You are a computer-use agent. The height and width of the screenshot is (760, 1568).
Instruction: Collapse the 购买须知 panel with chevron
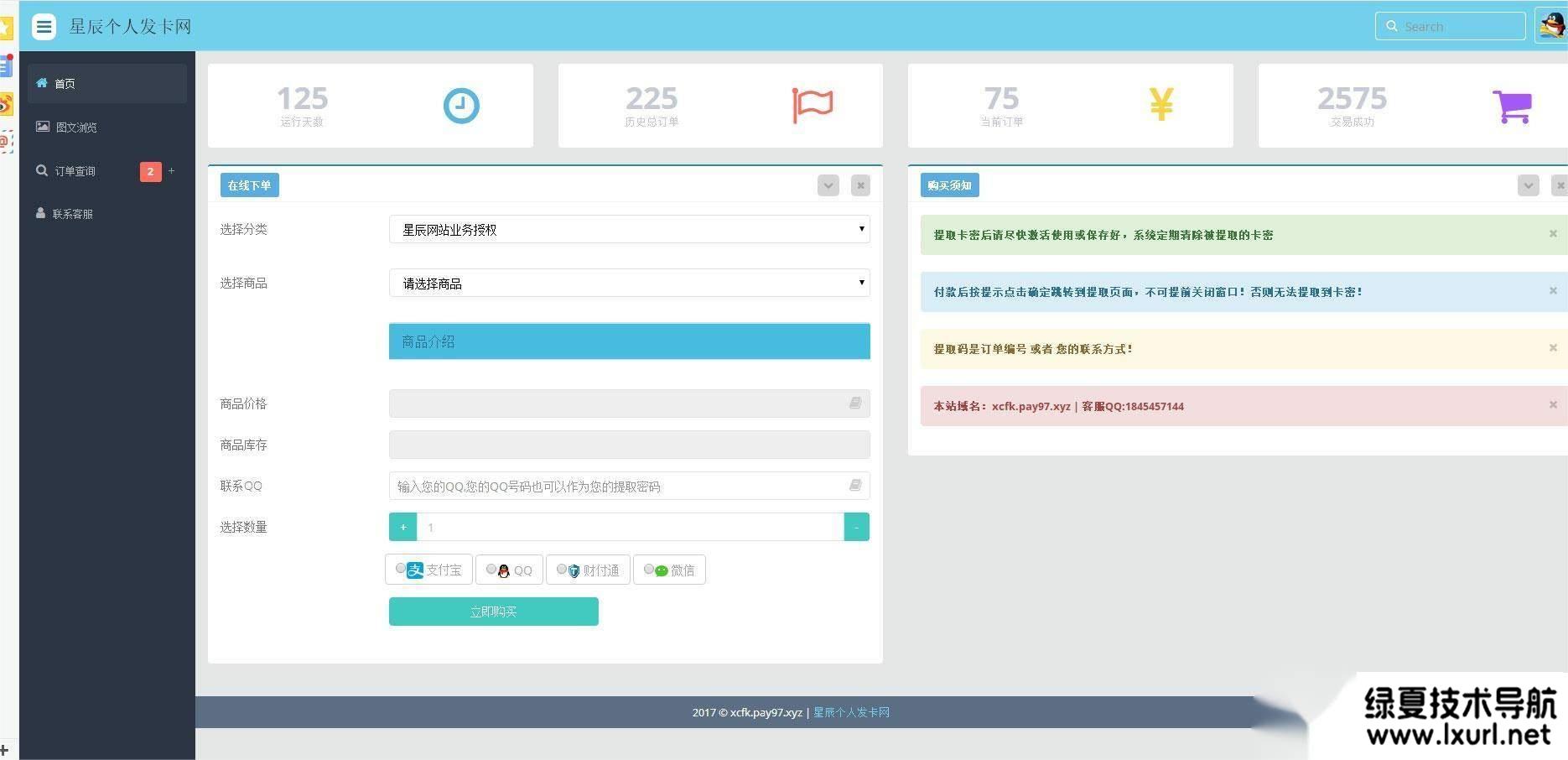[x=1528, y=185]
